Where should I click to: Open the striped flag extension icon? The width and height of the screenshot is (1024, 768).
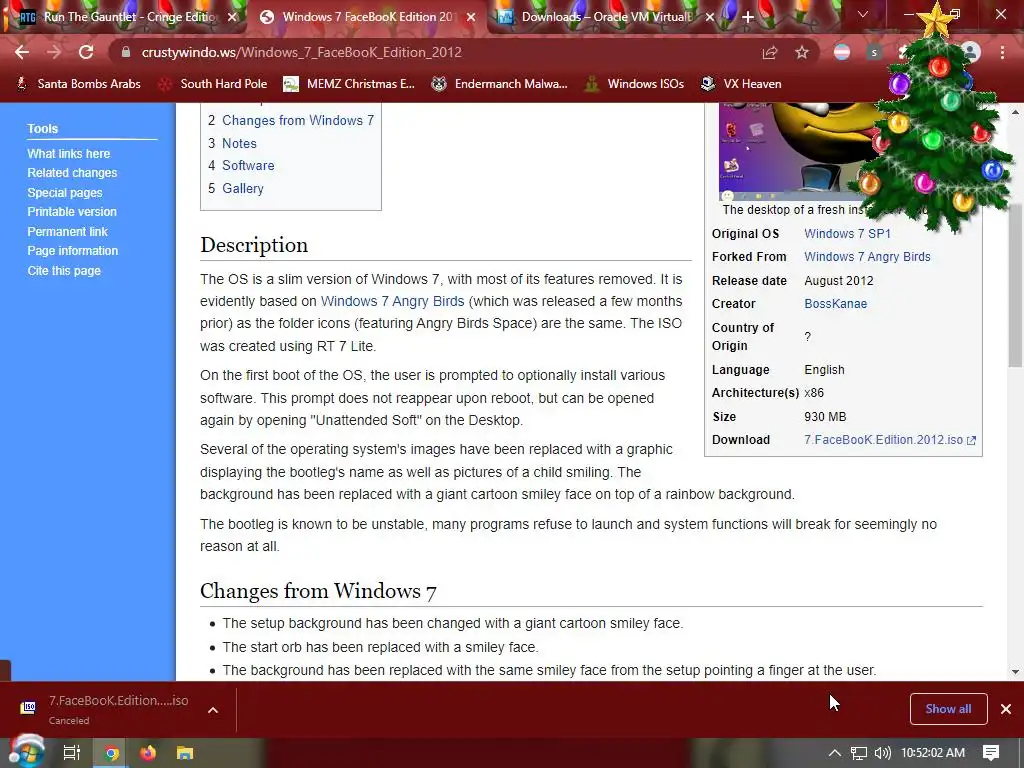pyautogui.click(x=842, y=52)
